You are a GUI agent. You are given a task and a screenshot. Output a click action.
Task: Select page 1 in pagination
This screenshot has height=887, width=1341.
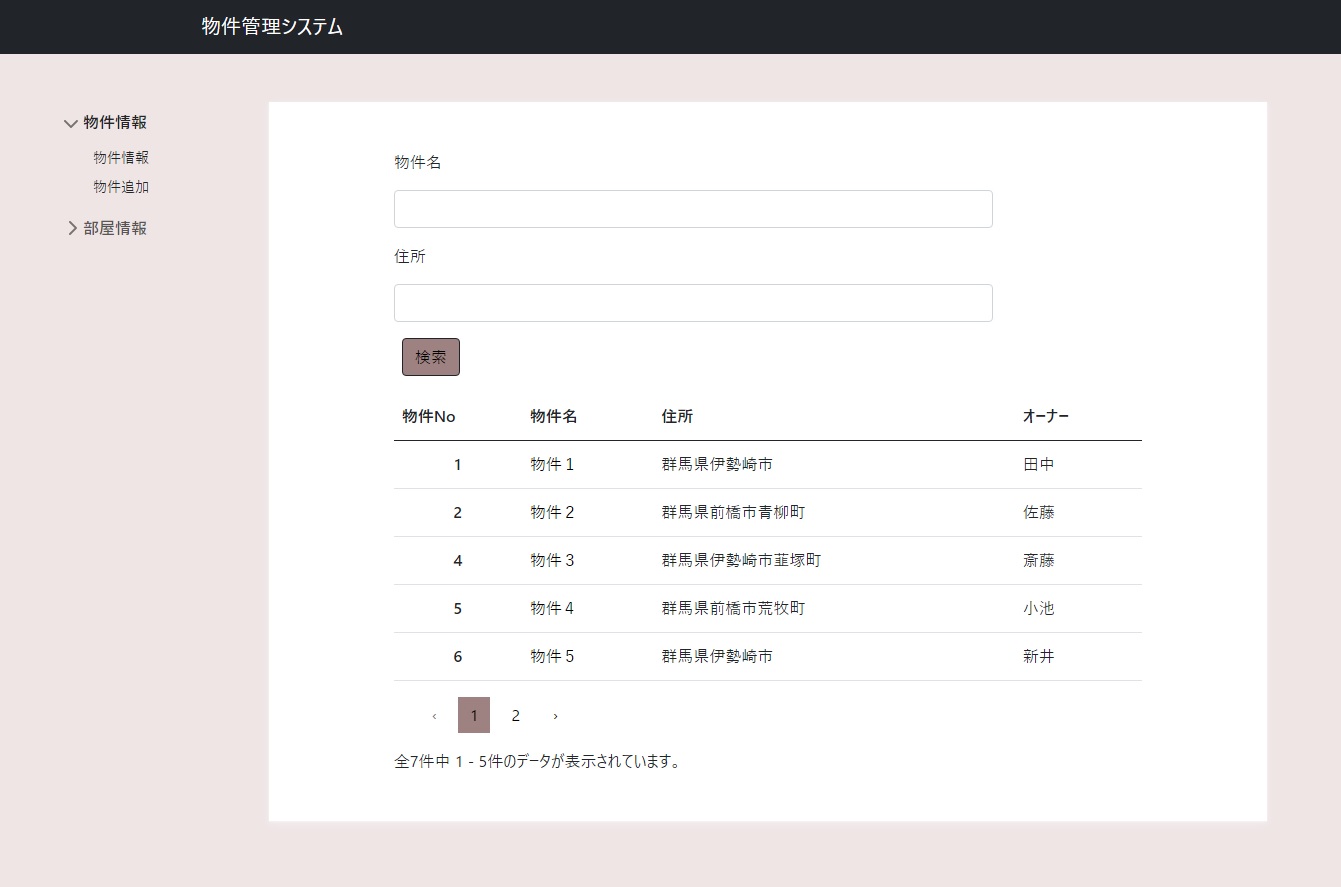click(x=473, y=715)
